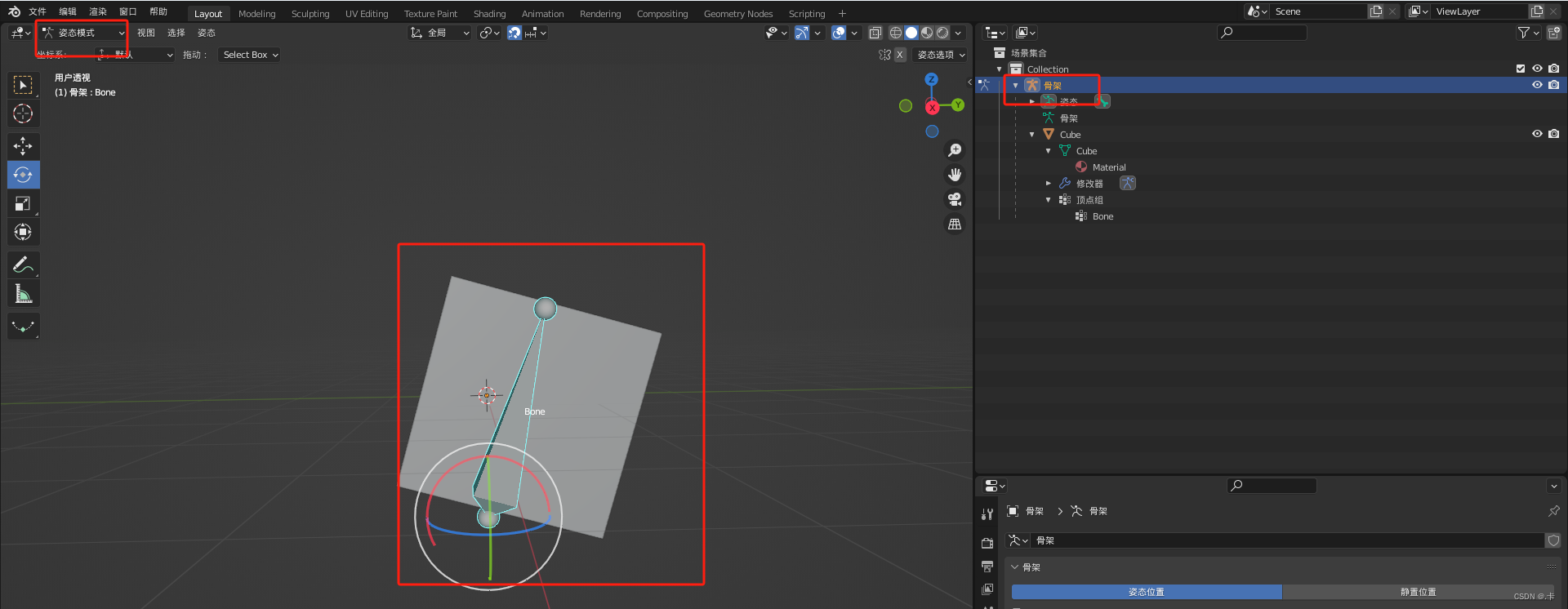Open 姿态模式 mode dropdown
Viewport: 1568px width, 609px height.
coord(83,33)
